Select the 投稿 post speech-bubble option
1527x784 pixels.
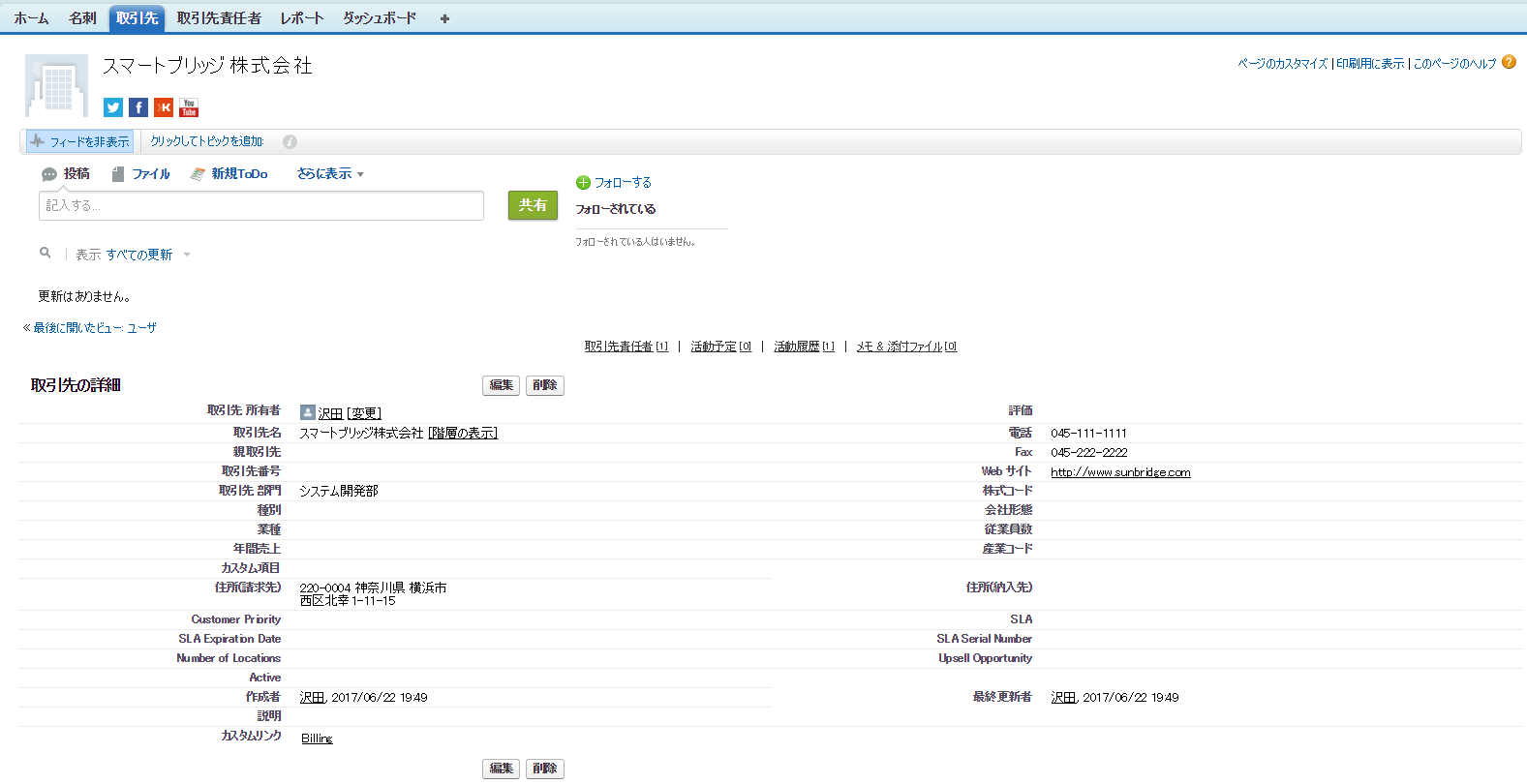click(65, 174)
